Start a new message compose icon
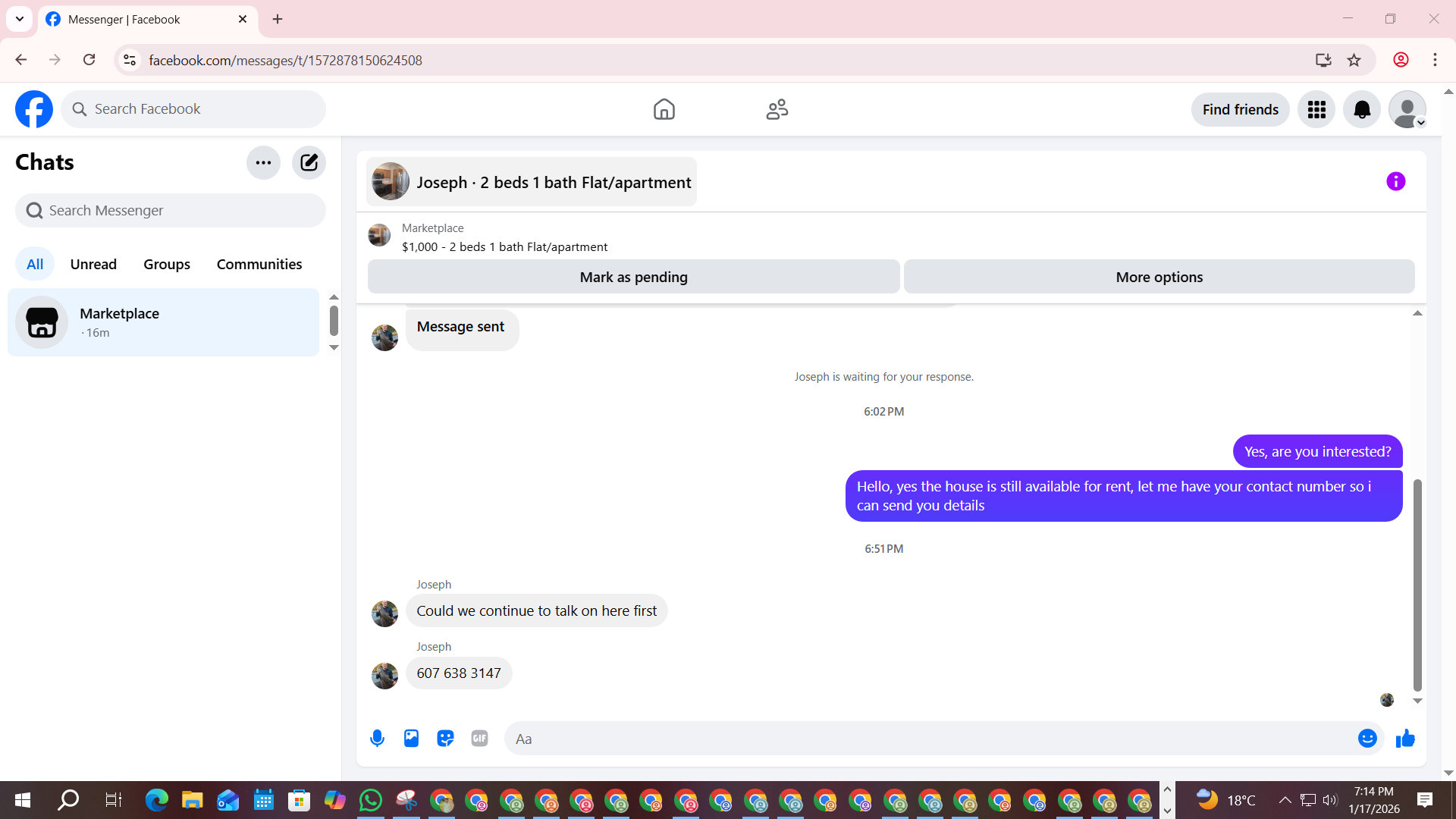The width and height of the screenshot is (1456, 819). click(x=309, y=162)
